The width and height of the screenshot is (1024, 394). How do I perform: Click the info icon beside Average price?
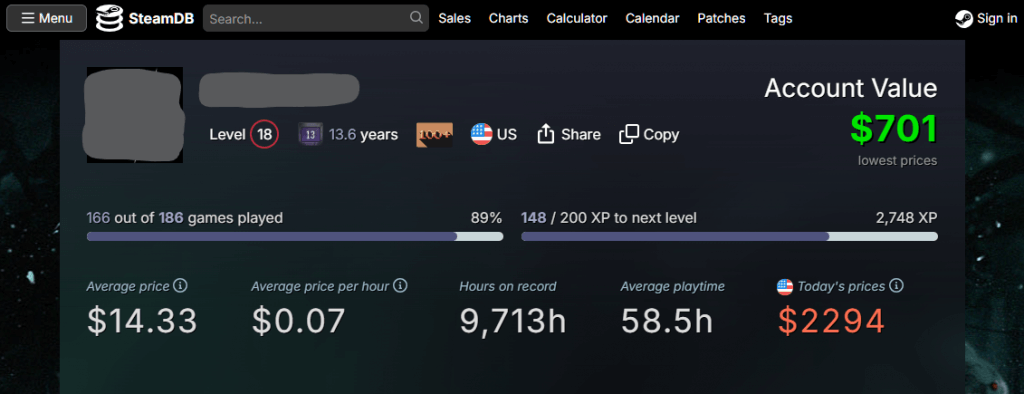181,286
